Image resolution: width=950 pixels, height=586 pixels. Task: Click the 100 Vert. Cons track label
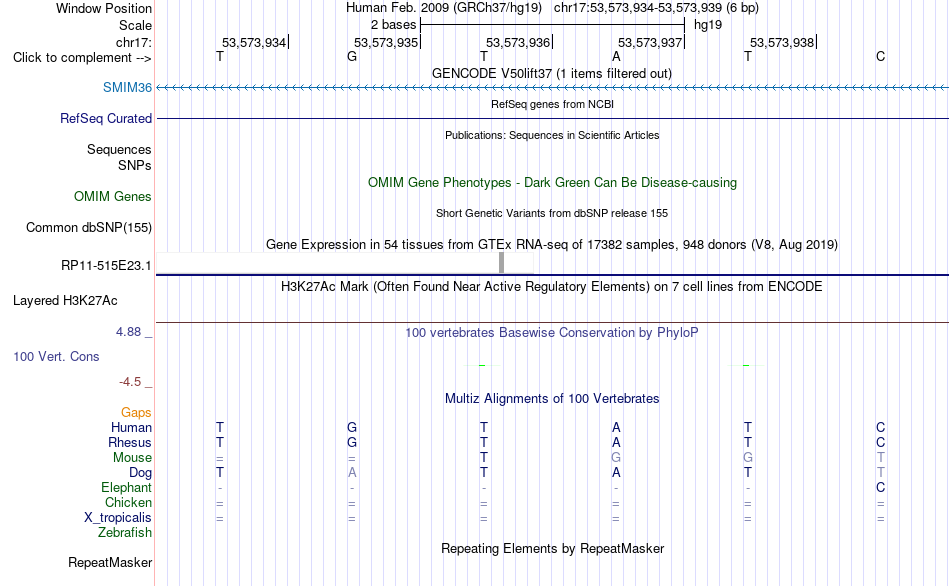pos(56,356)
